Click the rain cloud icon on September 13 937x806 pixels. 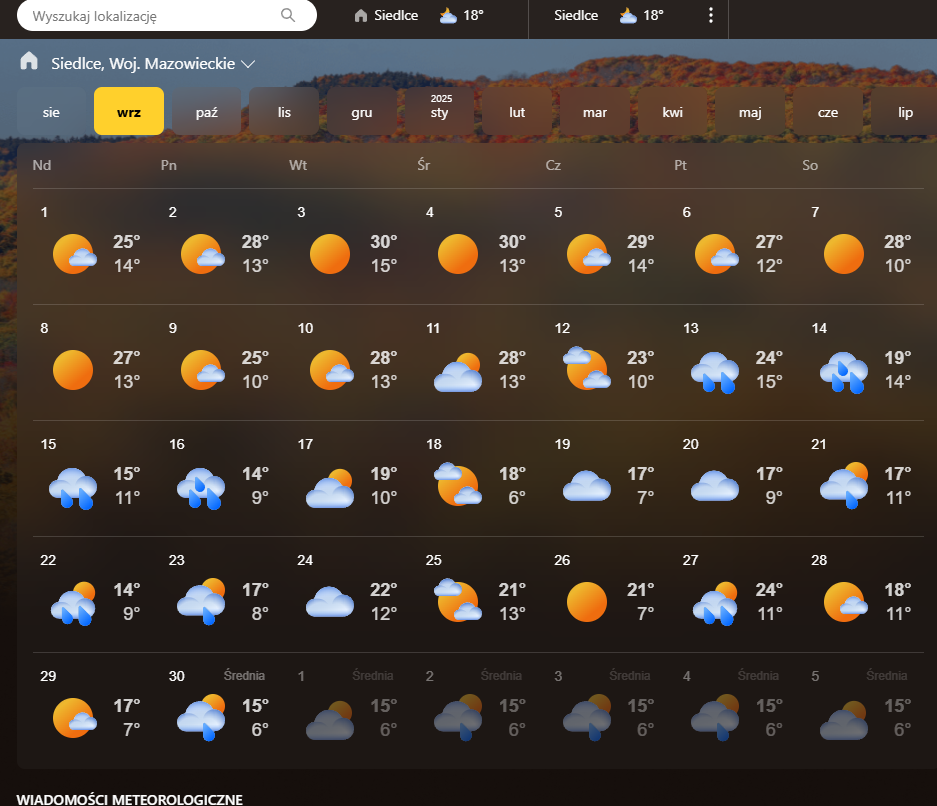(x=714, y=371)
